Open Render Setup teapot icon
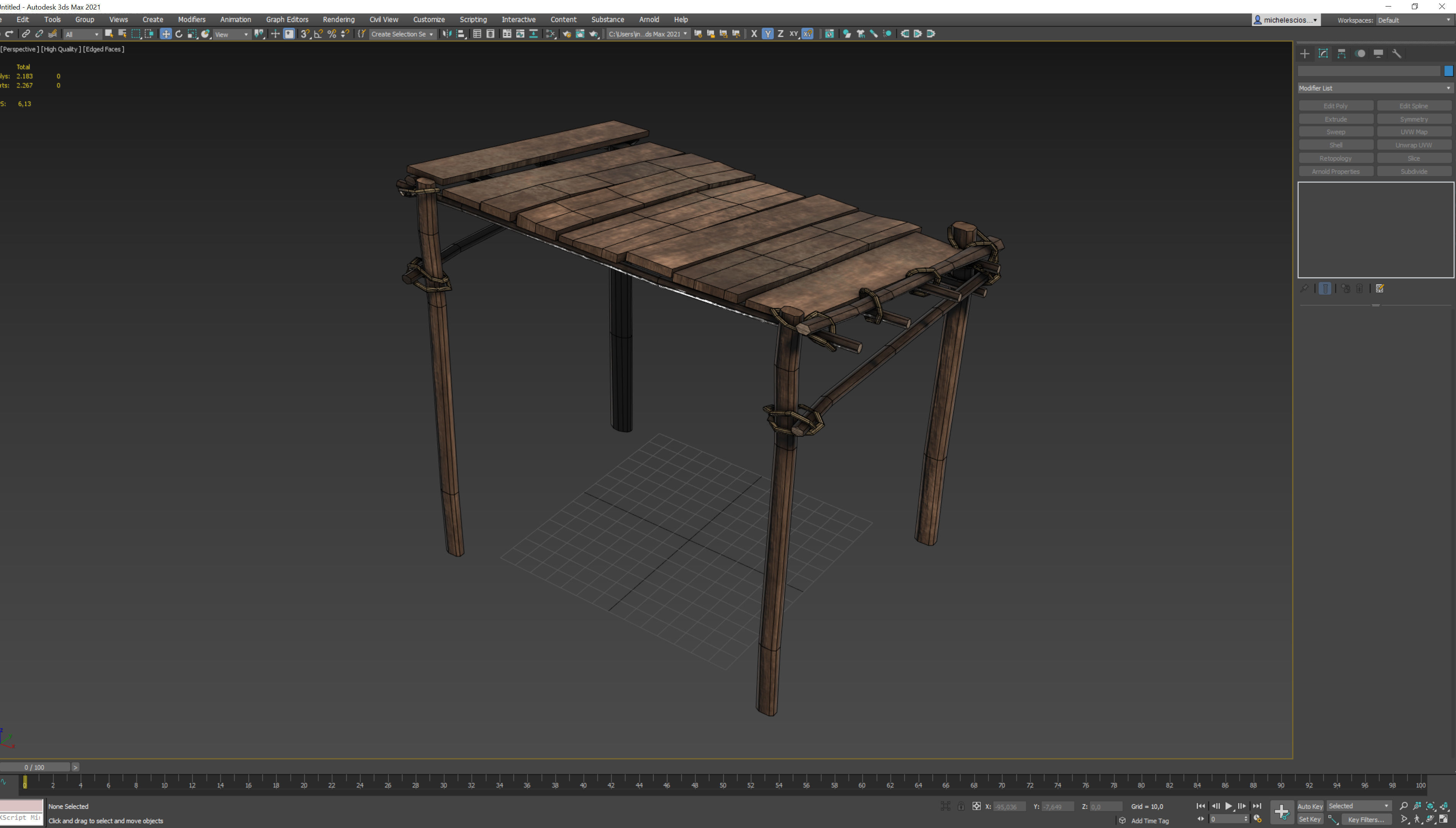 click(567, 34)
